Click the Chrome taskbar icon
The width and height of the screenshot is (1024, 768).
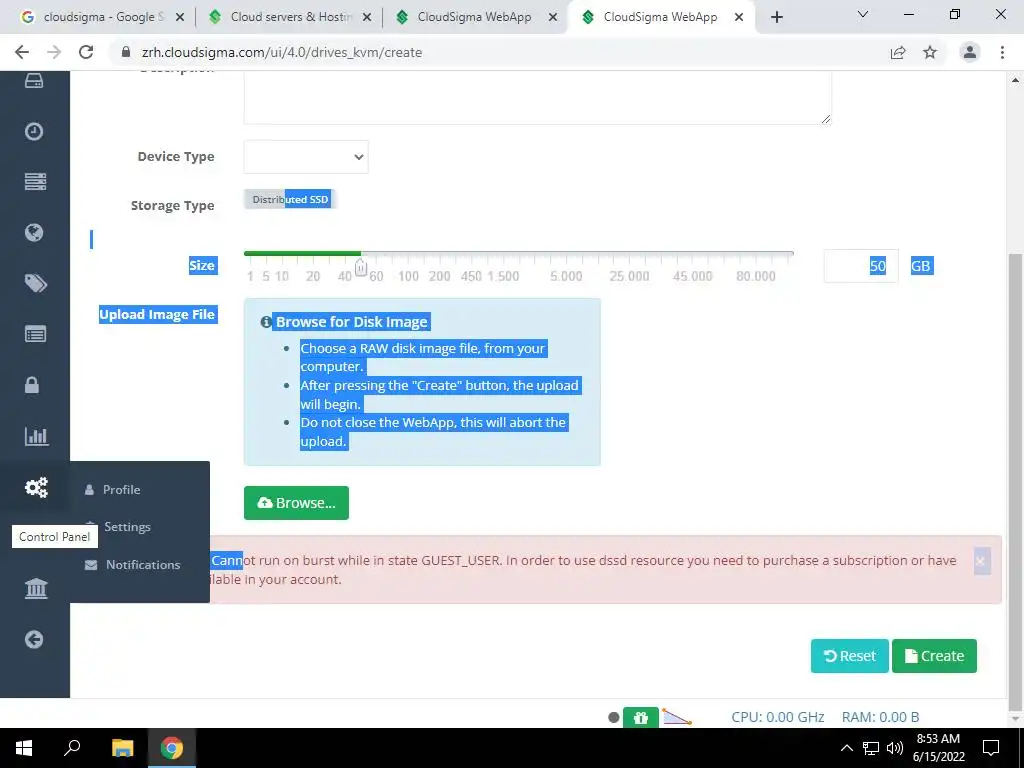point(172,748)
